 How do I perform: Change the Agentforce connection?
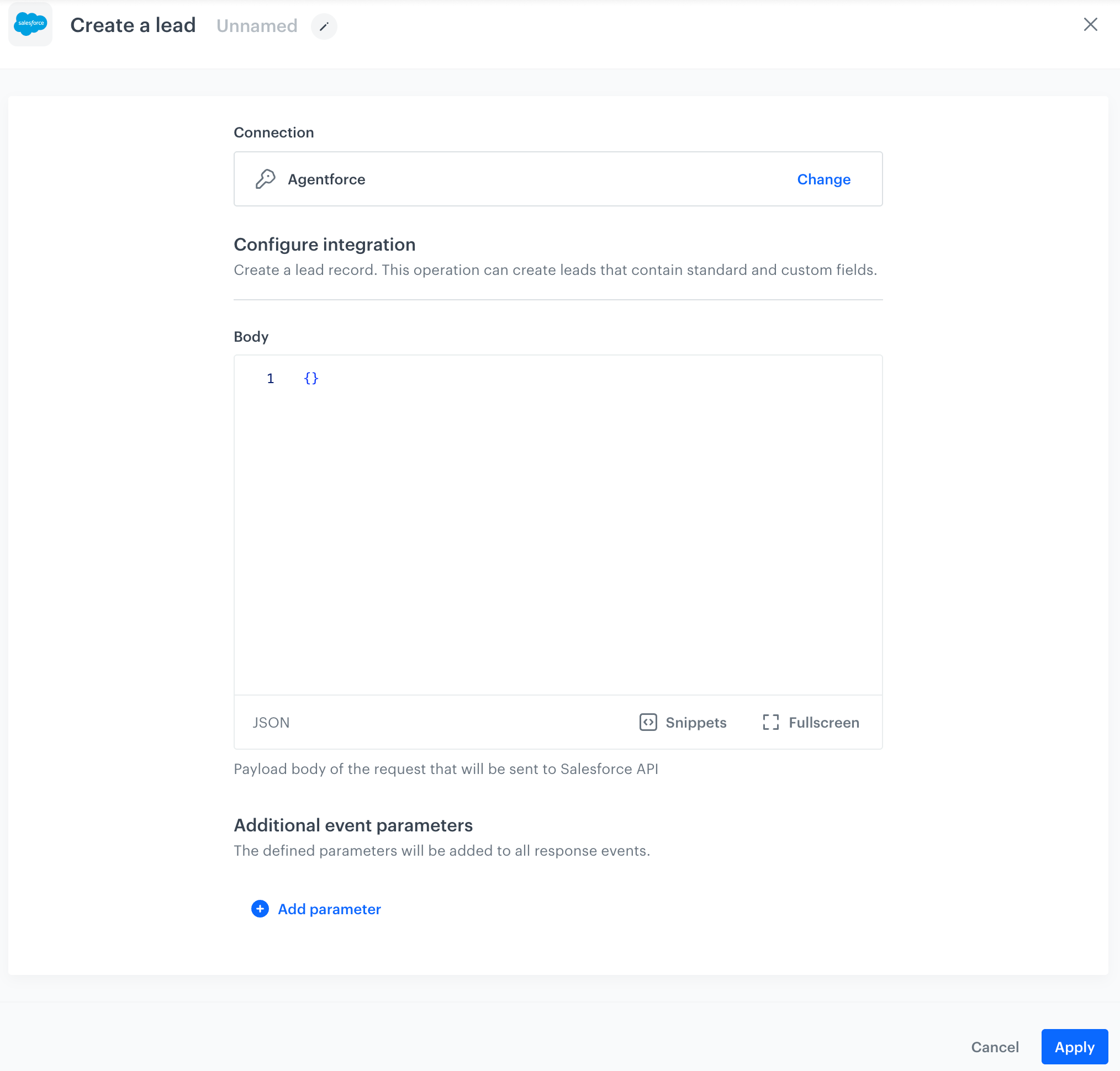tap(823, 179)
